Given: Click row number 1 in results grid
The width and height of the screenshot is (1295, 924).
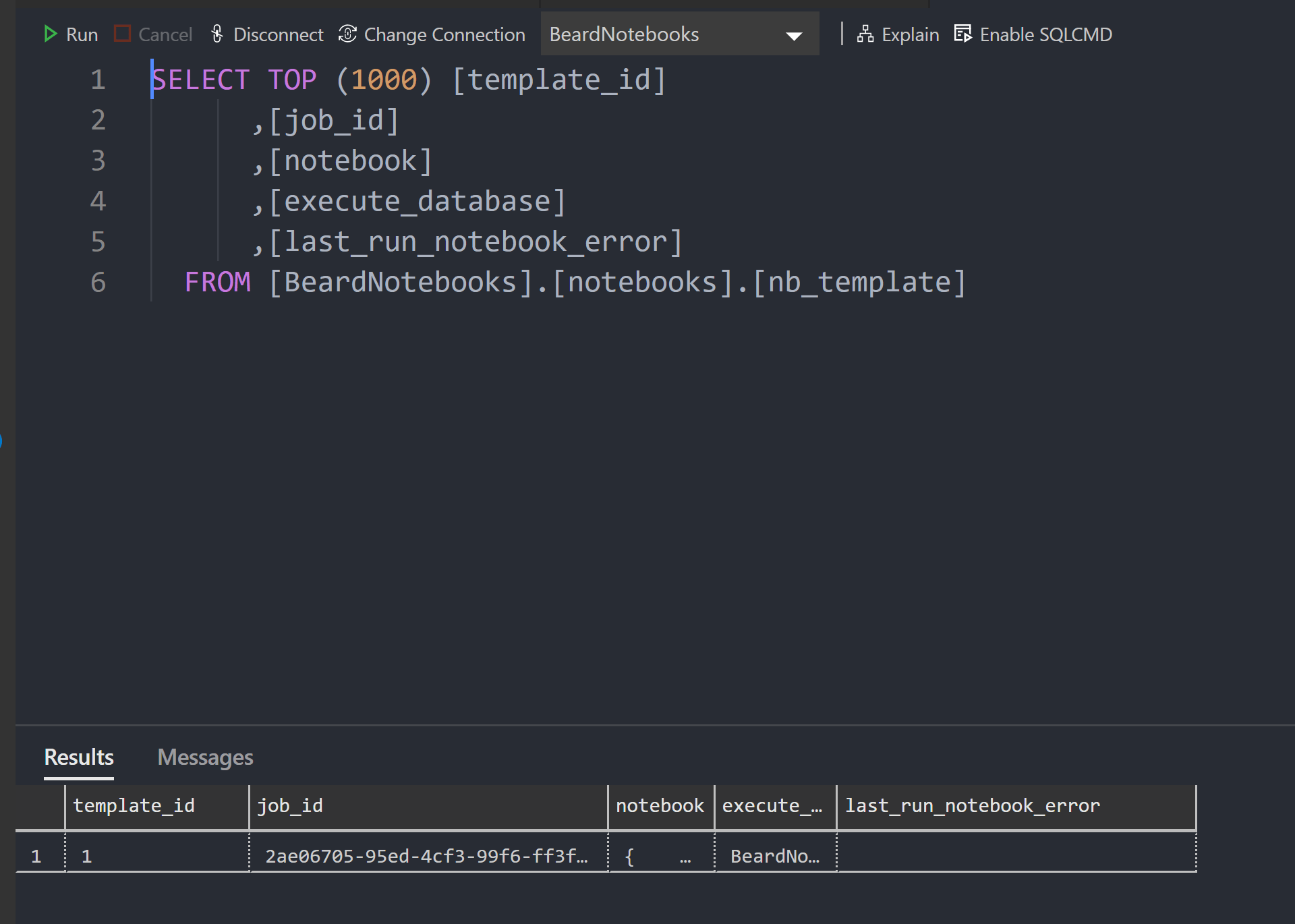Looking at the screenshot, I should coord(36,856).
